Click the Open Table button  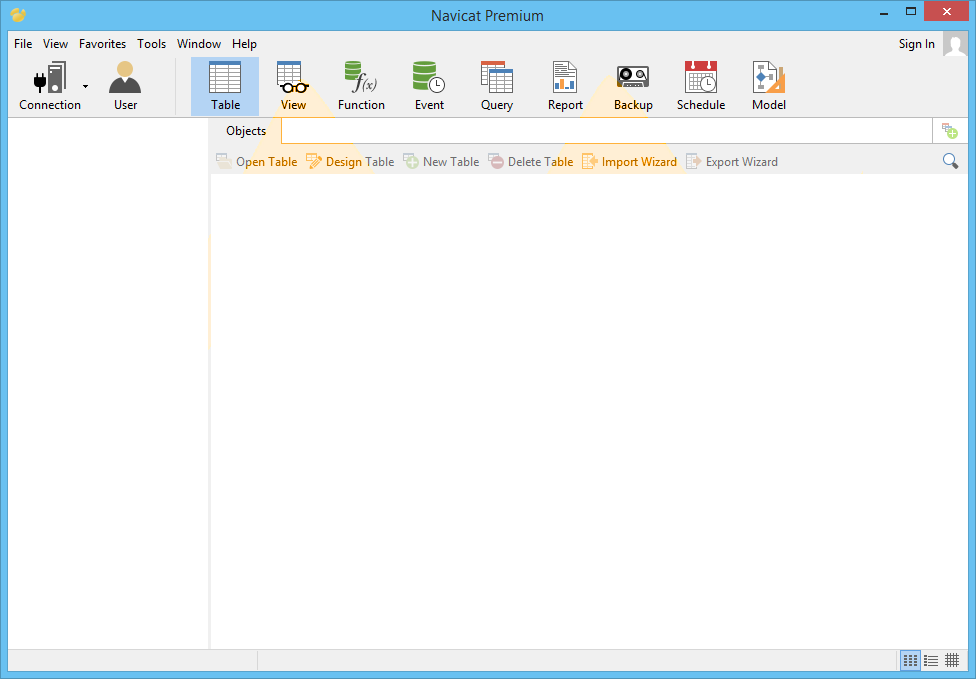tap(256, 162)
